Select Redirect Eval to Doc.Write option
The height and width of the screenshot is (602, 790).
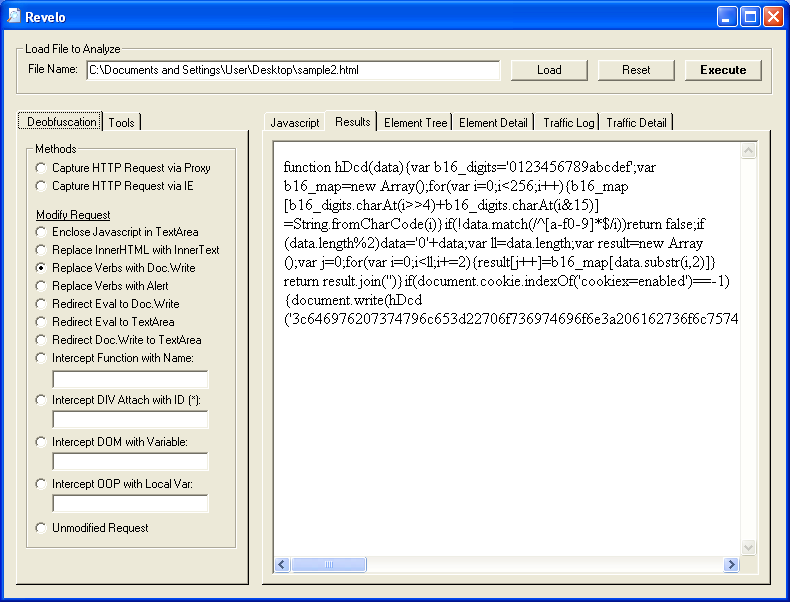pos(41,304)
